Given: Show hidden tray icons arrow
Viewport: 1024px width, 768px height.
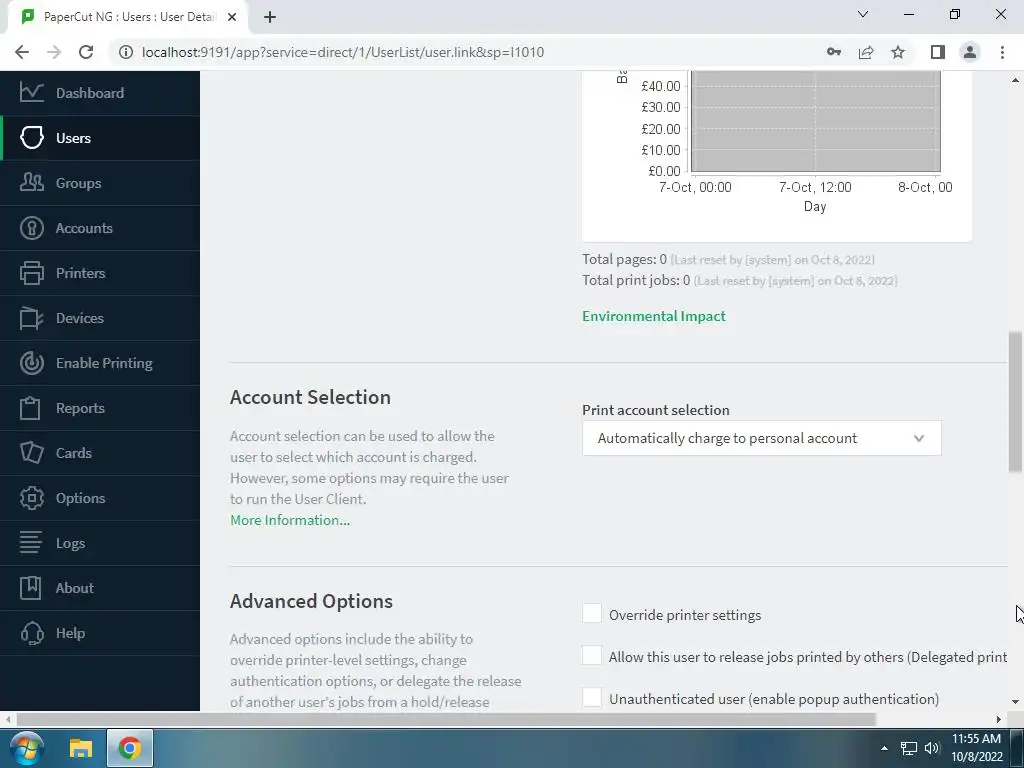Looking at the screenshot, I should click(x=884, y=748).
